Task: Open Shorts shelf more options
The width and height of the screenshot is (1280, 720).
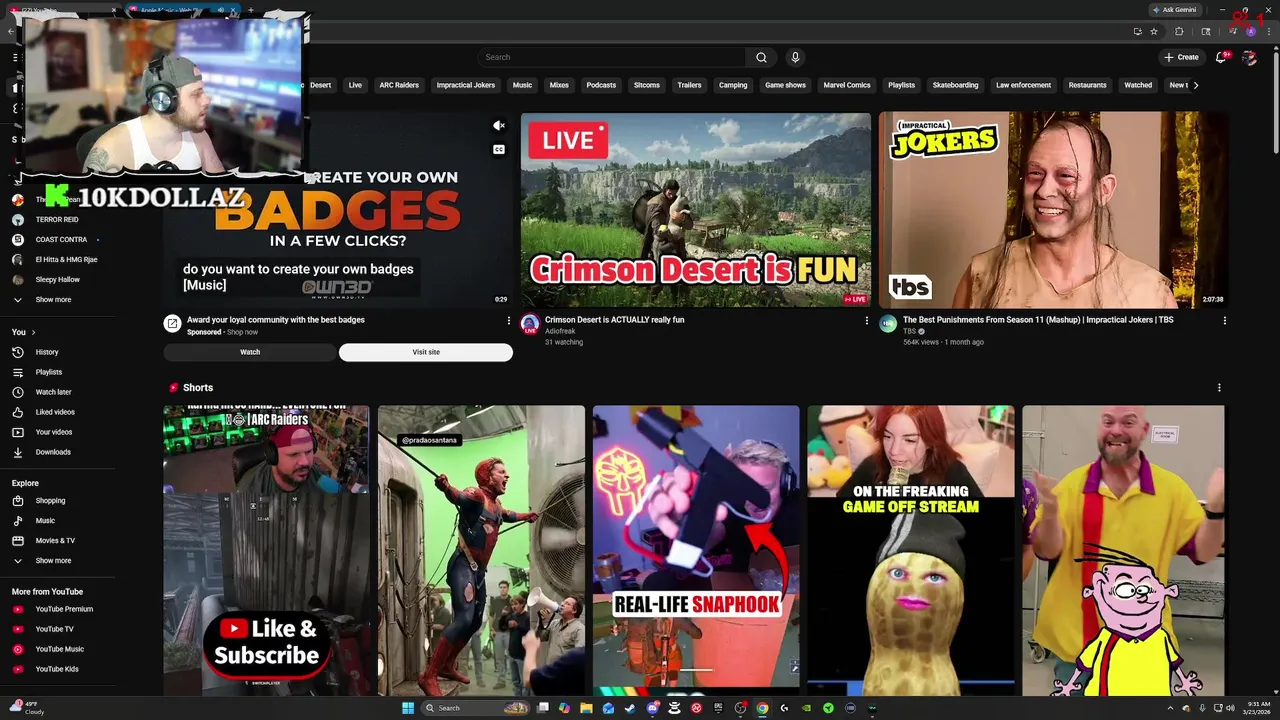Action: [x=1219, y=387]
